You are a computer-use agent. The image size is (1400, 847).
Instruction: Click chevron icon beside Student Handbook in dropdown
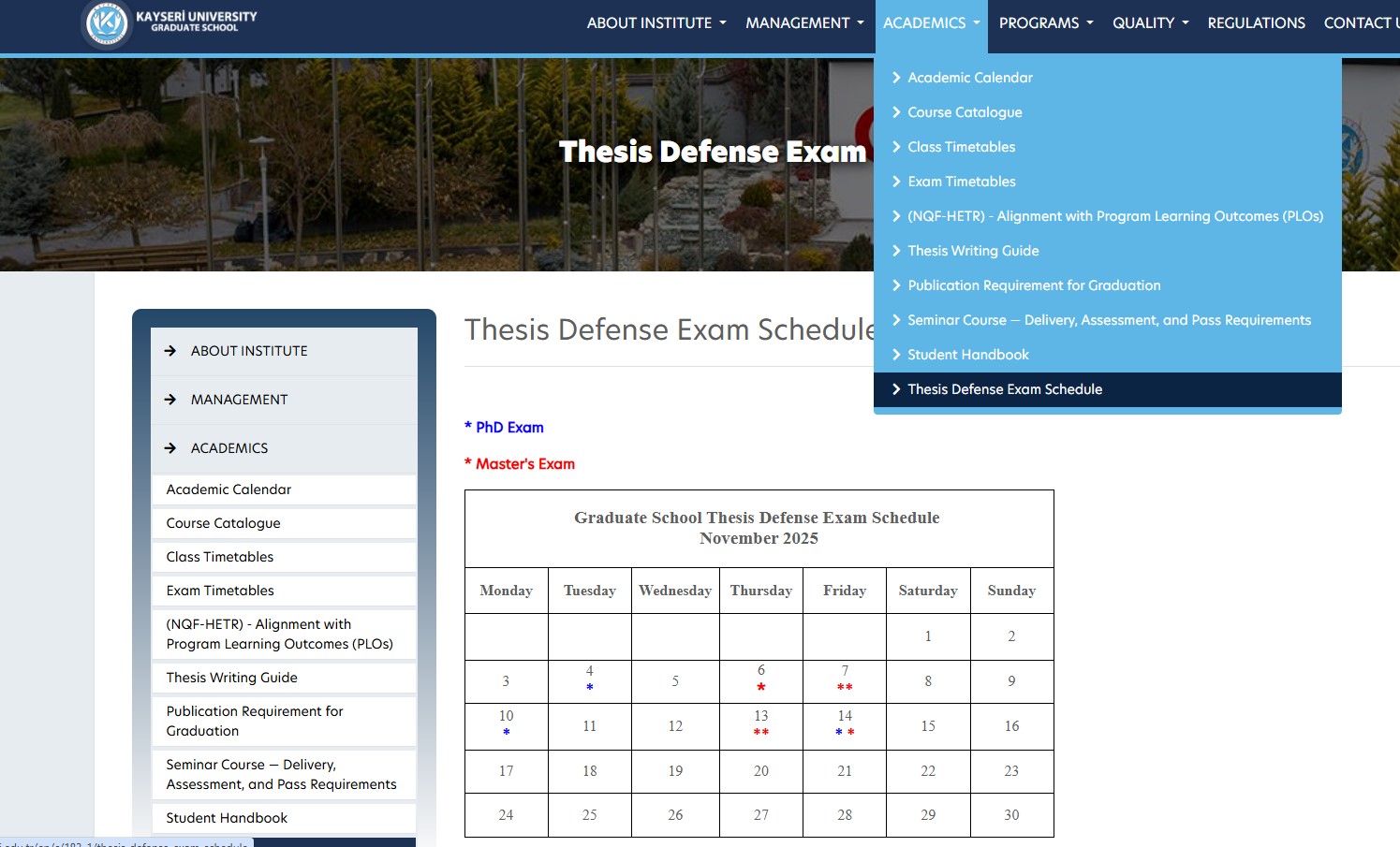[x=896, y=355]
